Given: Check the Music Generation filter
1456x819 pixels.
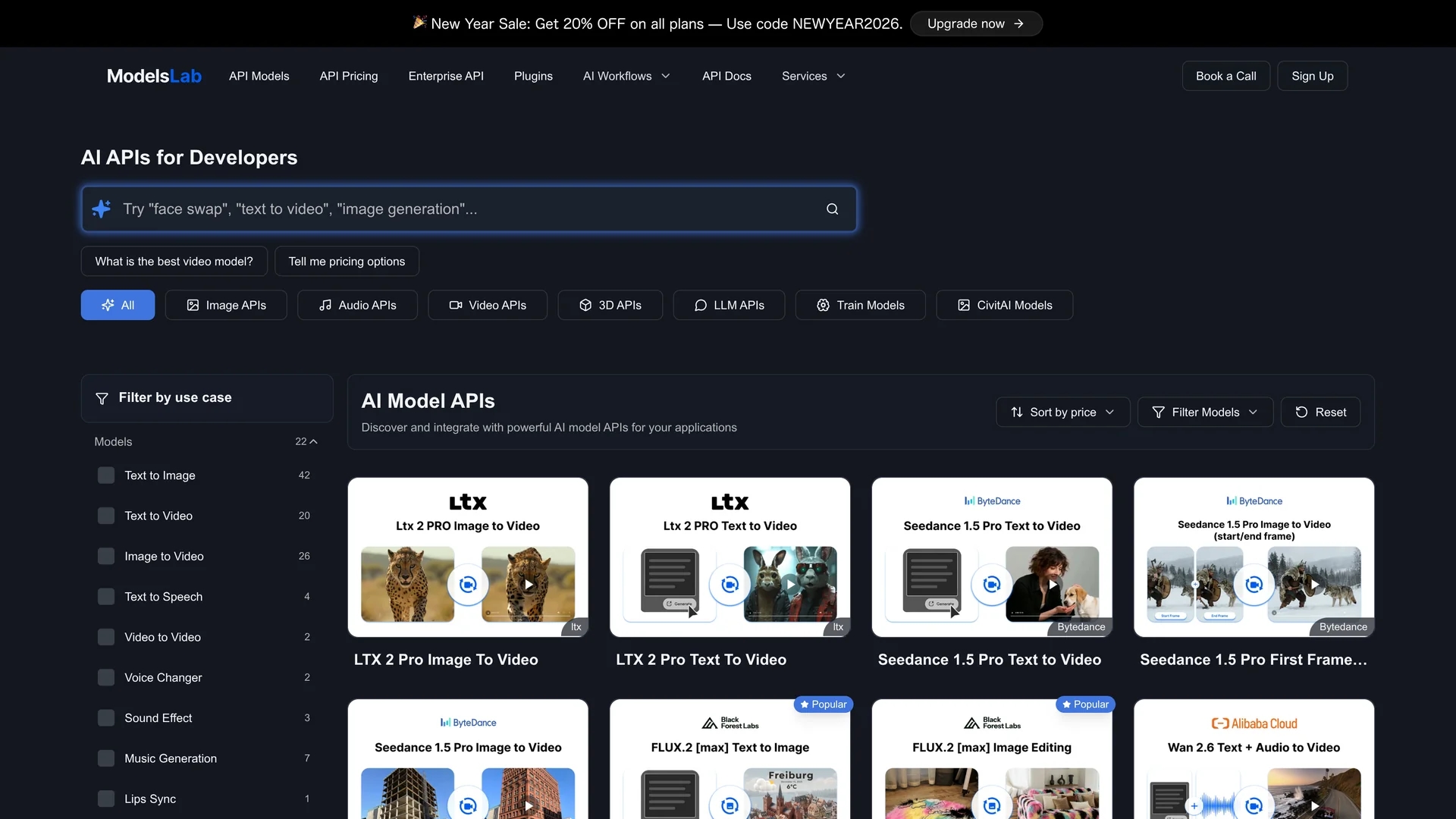Looking at the screenshot, I should coord(106,758).
